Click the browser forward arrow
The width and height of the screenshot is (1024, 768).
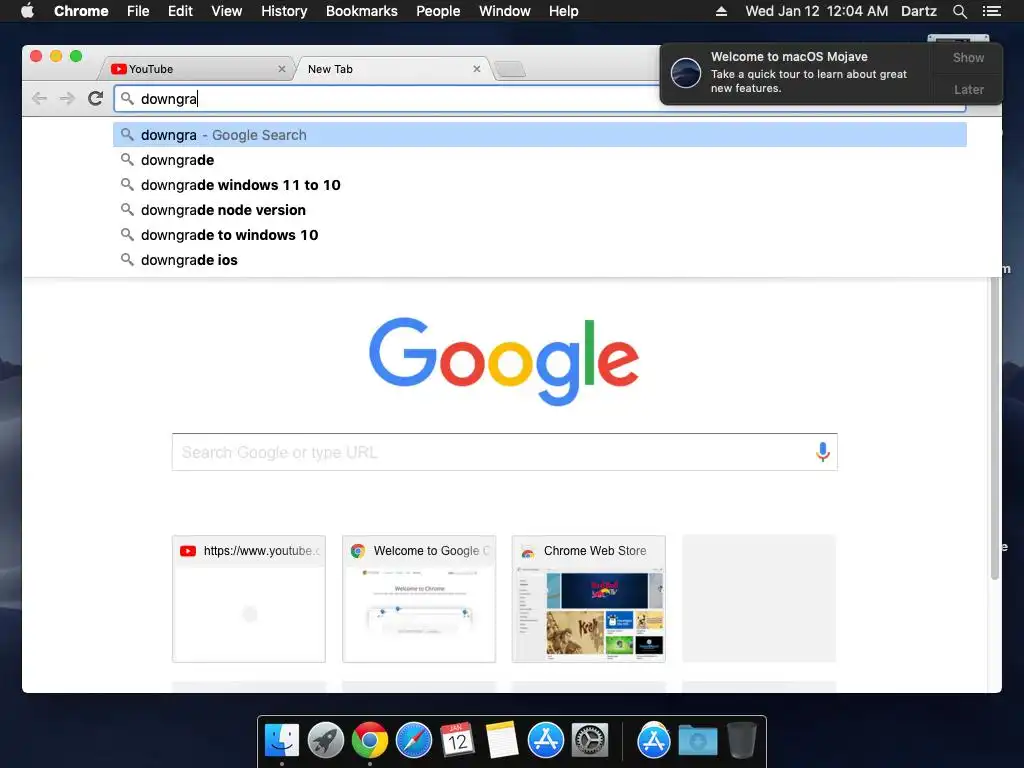[x=67, y=99]
